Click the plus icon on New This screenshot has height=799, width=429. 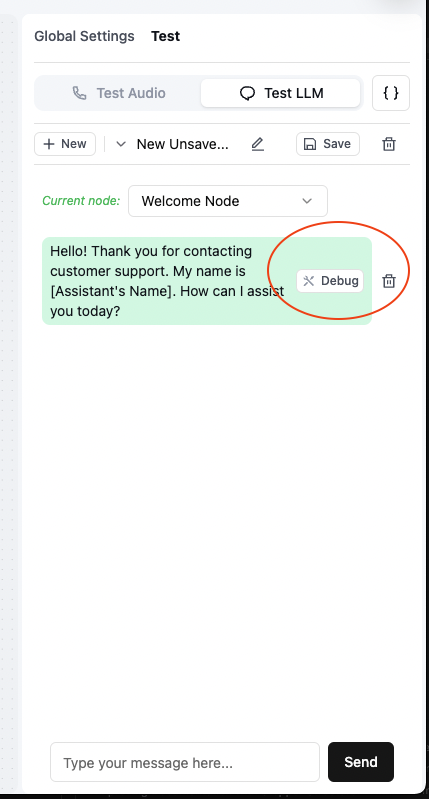tap(49, 144)
